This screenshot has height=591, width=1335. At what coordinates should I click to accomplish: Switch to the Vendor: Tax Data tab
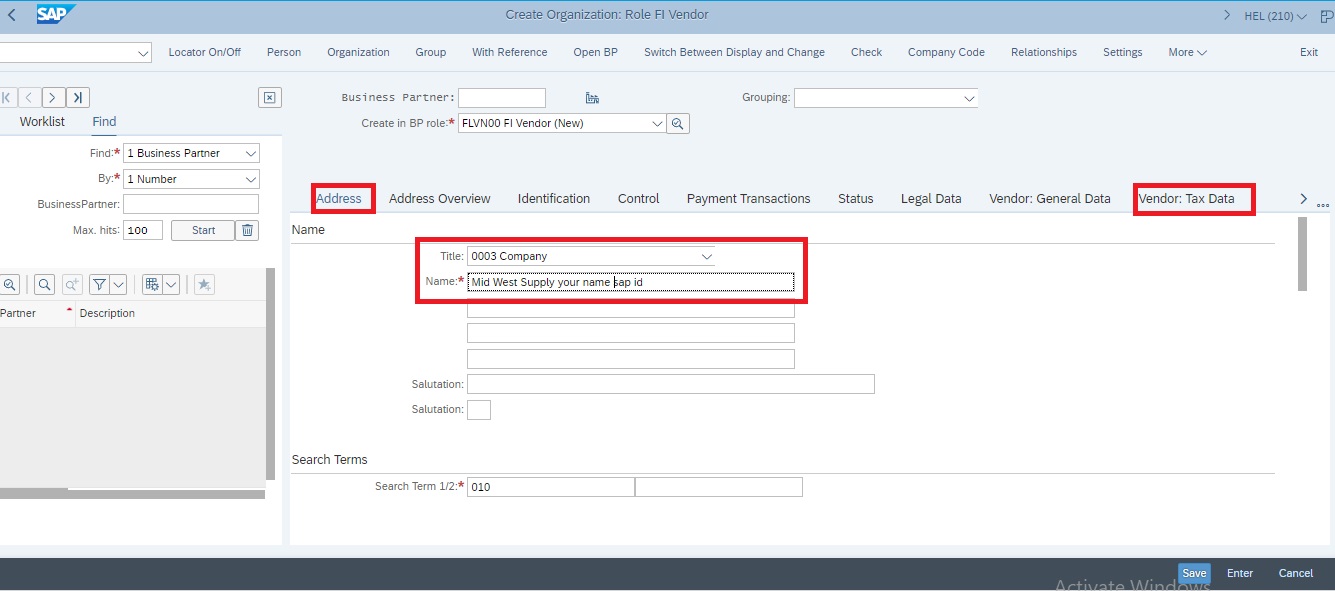pyautogui.click(x=1193, y=199)
